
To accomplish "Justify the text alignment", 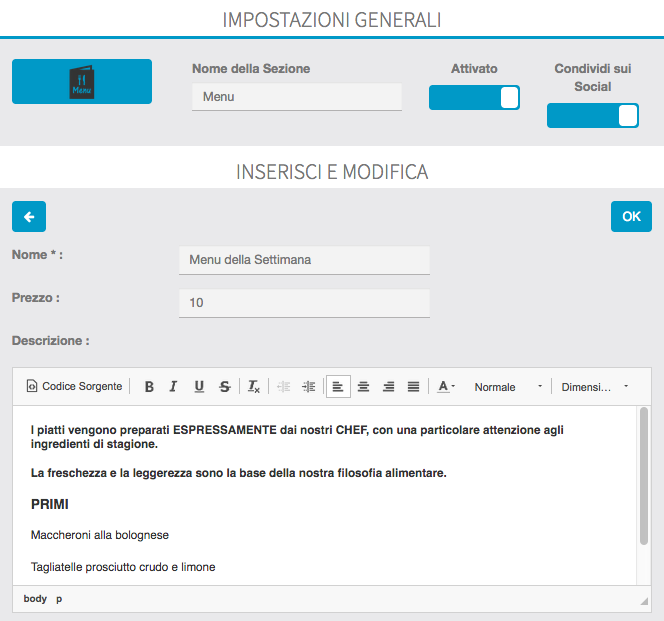I will coord(413,386).
